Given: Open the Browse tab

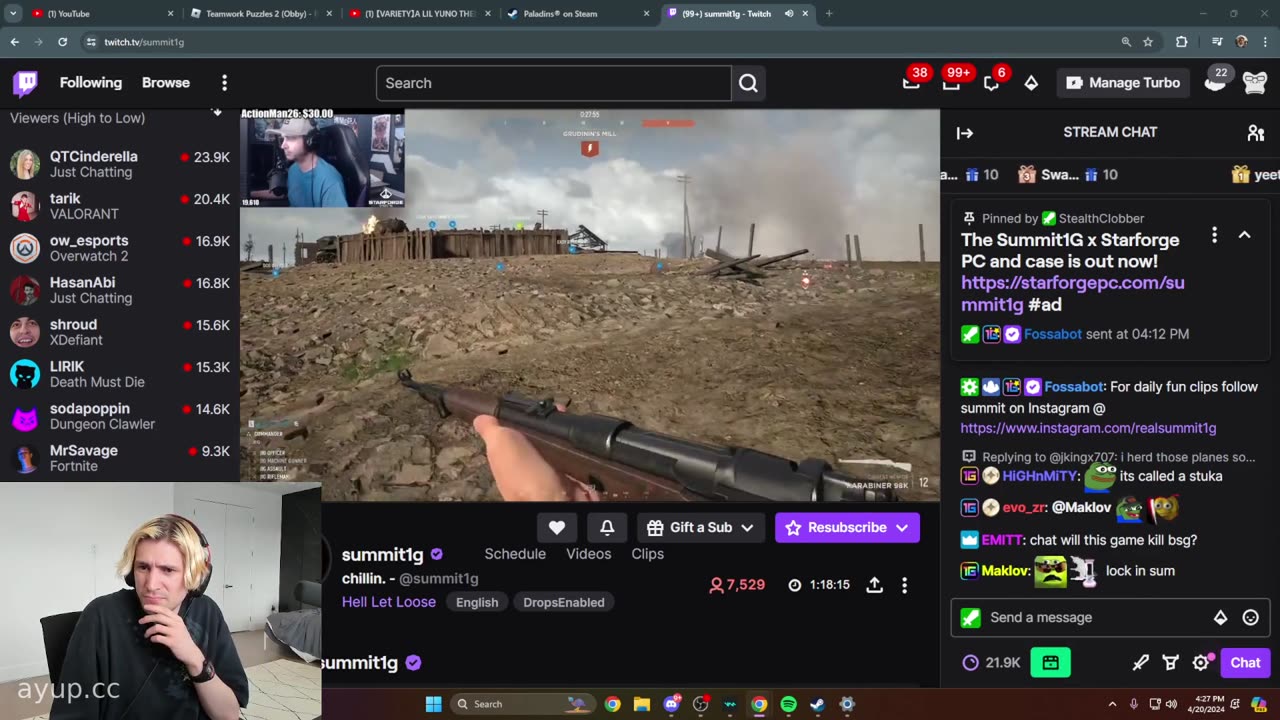Looking at the screenshot, I should tap(166, 83).
